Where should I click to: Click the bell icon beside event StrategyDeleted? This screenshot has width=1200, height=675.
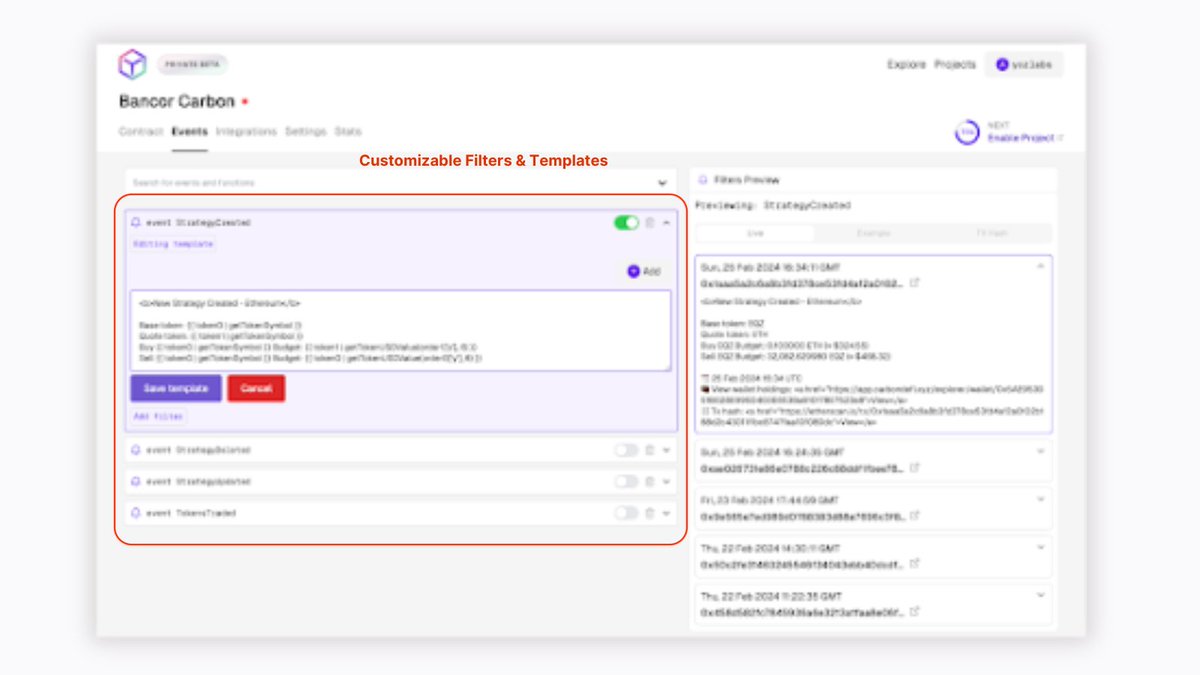136,450
